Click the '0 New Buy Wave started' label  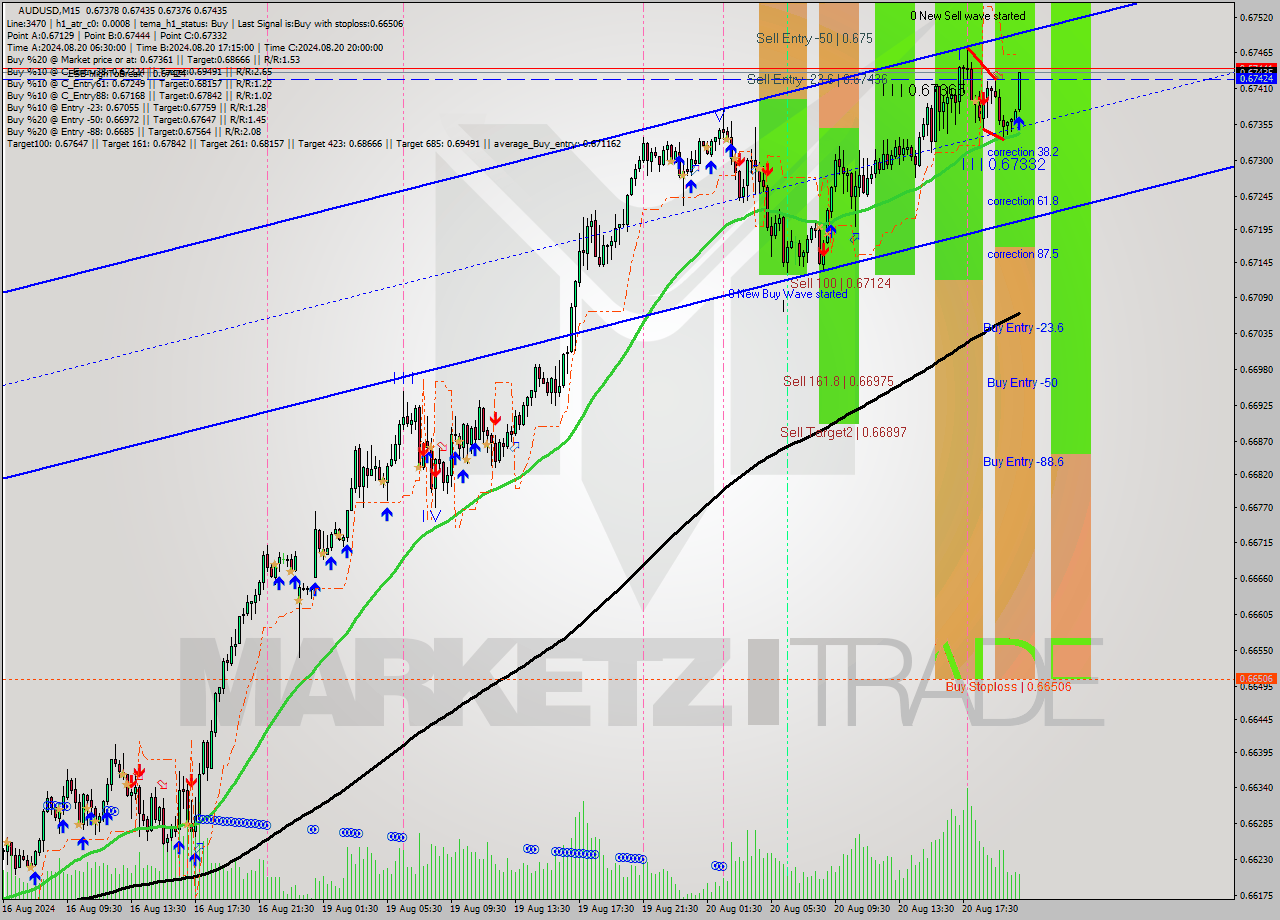click(787, 294)
